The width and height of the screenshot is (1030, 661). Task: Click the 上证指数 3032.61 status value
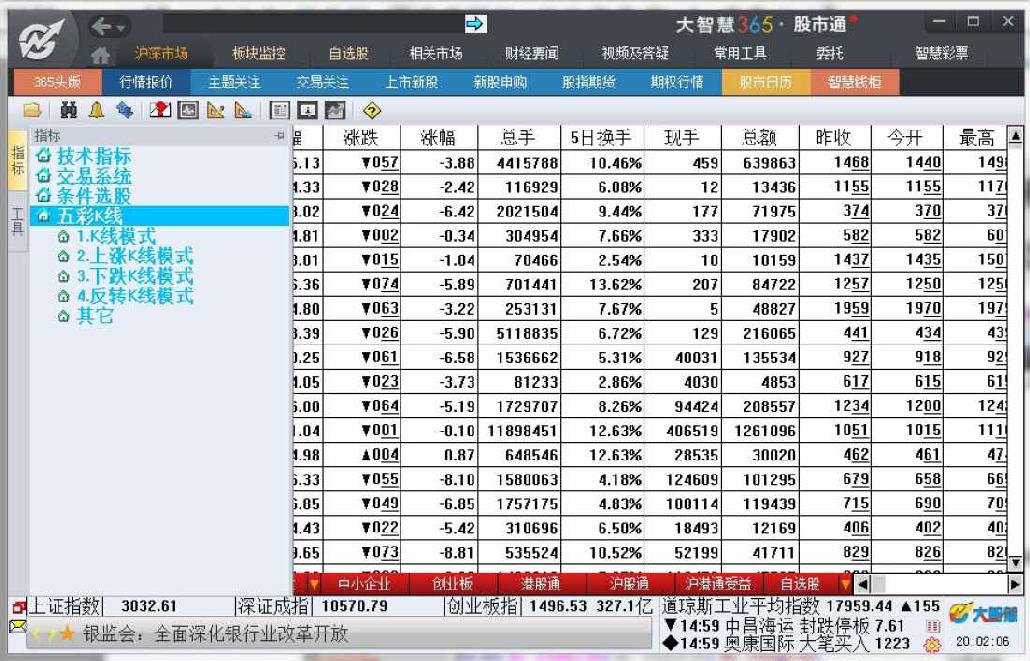(150, 606)
